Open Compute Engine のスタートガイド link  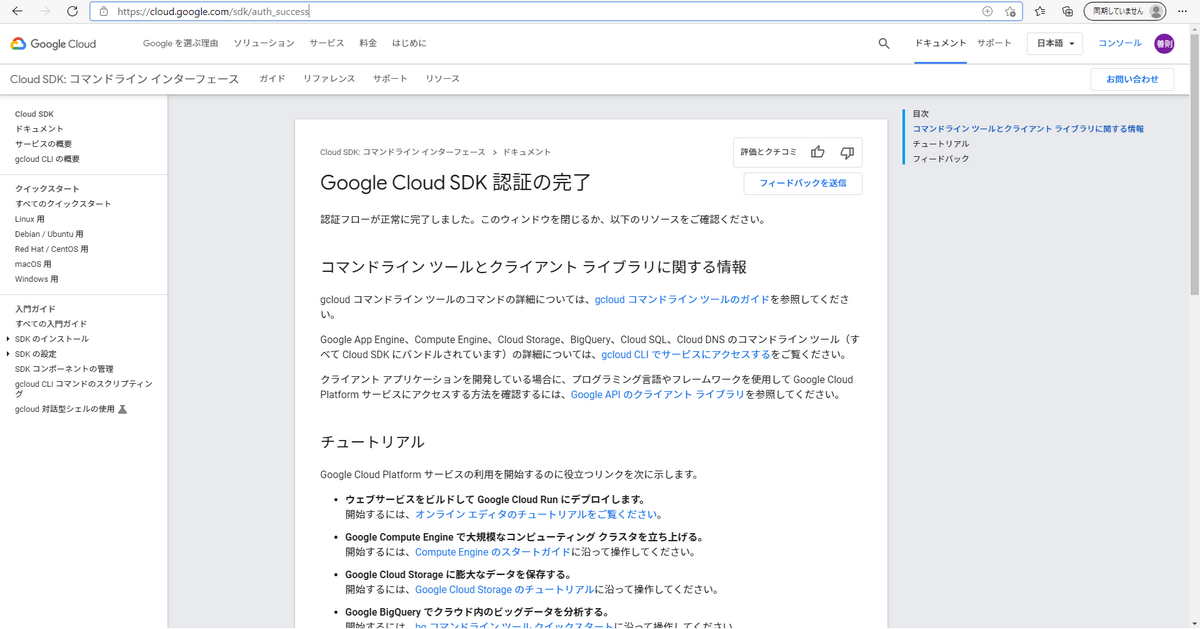(493, 552)
